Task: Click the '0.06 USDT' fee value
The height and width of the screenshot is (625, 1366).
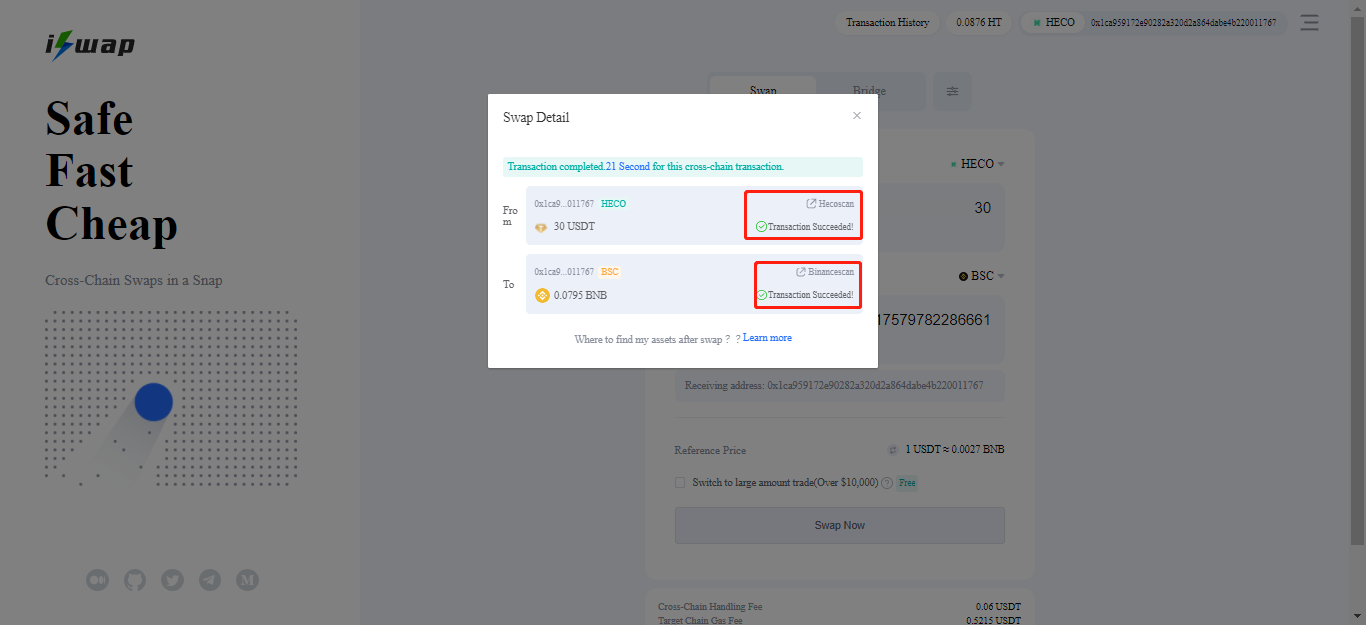Action: 998,607
